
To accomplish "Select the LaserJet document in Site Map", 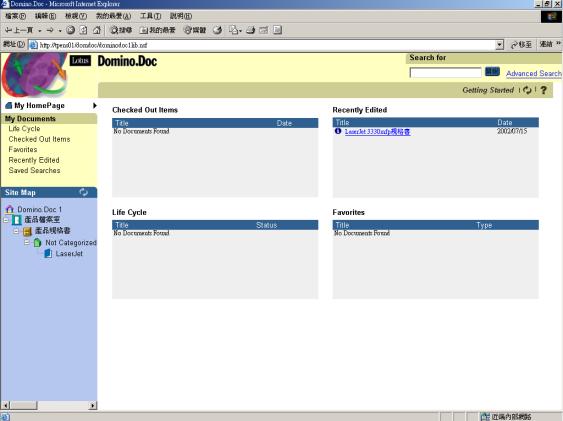I will point(69,254).
